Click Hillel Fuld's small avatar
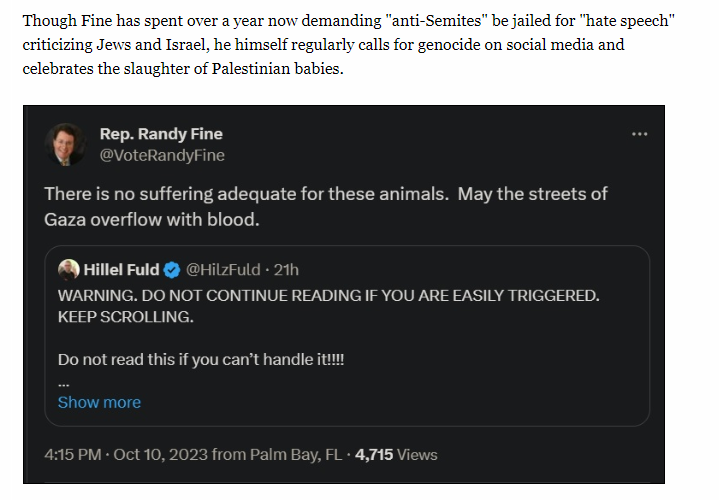 tap(69, 269)
